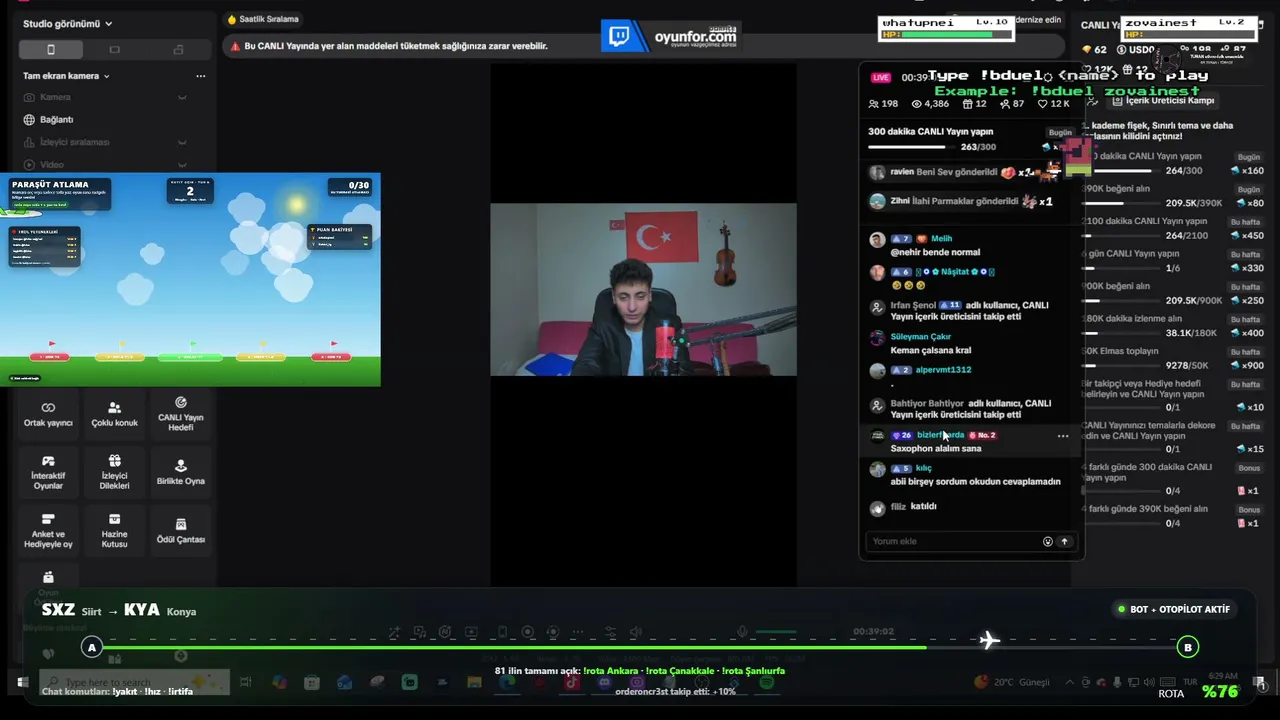Click the 4,386 views eye icon
This screenshot has height=720, width=1280.
pyautogui.click(x=916, y=104)
